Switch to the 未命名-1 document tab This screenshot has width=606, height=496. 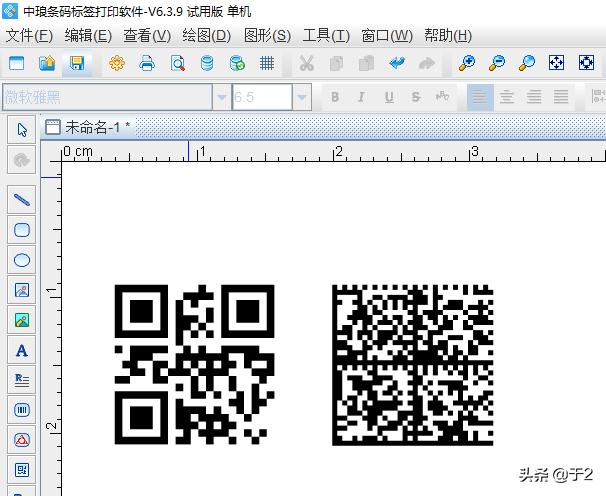coord(88,127)
